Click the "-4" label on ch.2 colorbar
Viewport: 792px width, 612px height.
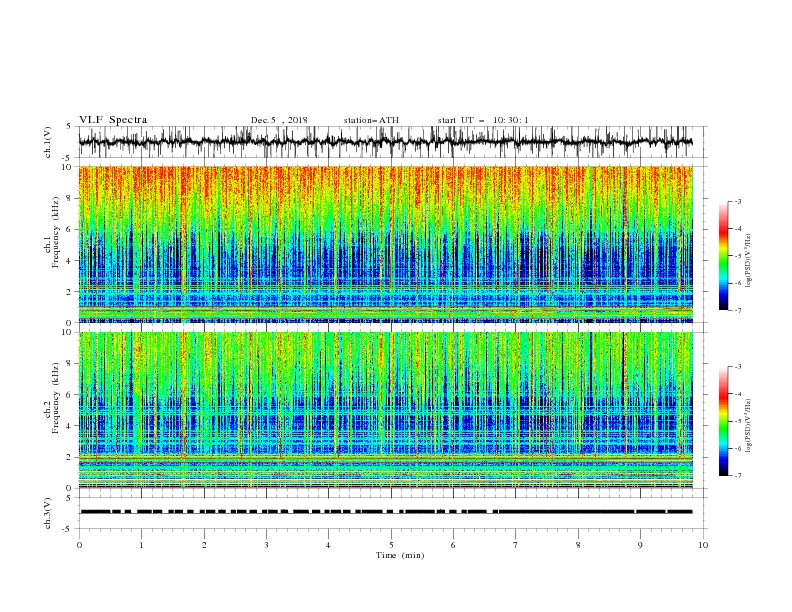(x=737, y=394)
